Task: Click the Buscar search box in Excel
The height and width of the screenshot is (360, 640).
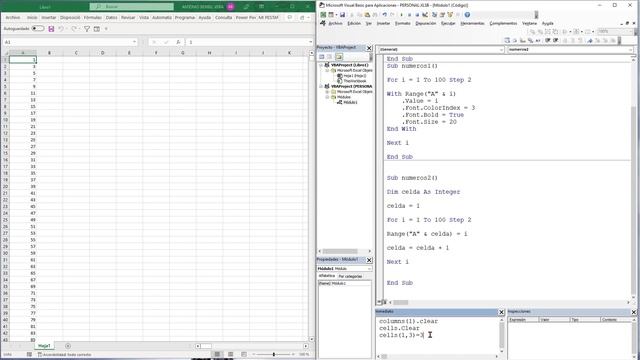Action: pos(132,7)
